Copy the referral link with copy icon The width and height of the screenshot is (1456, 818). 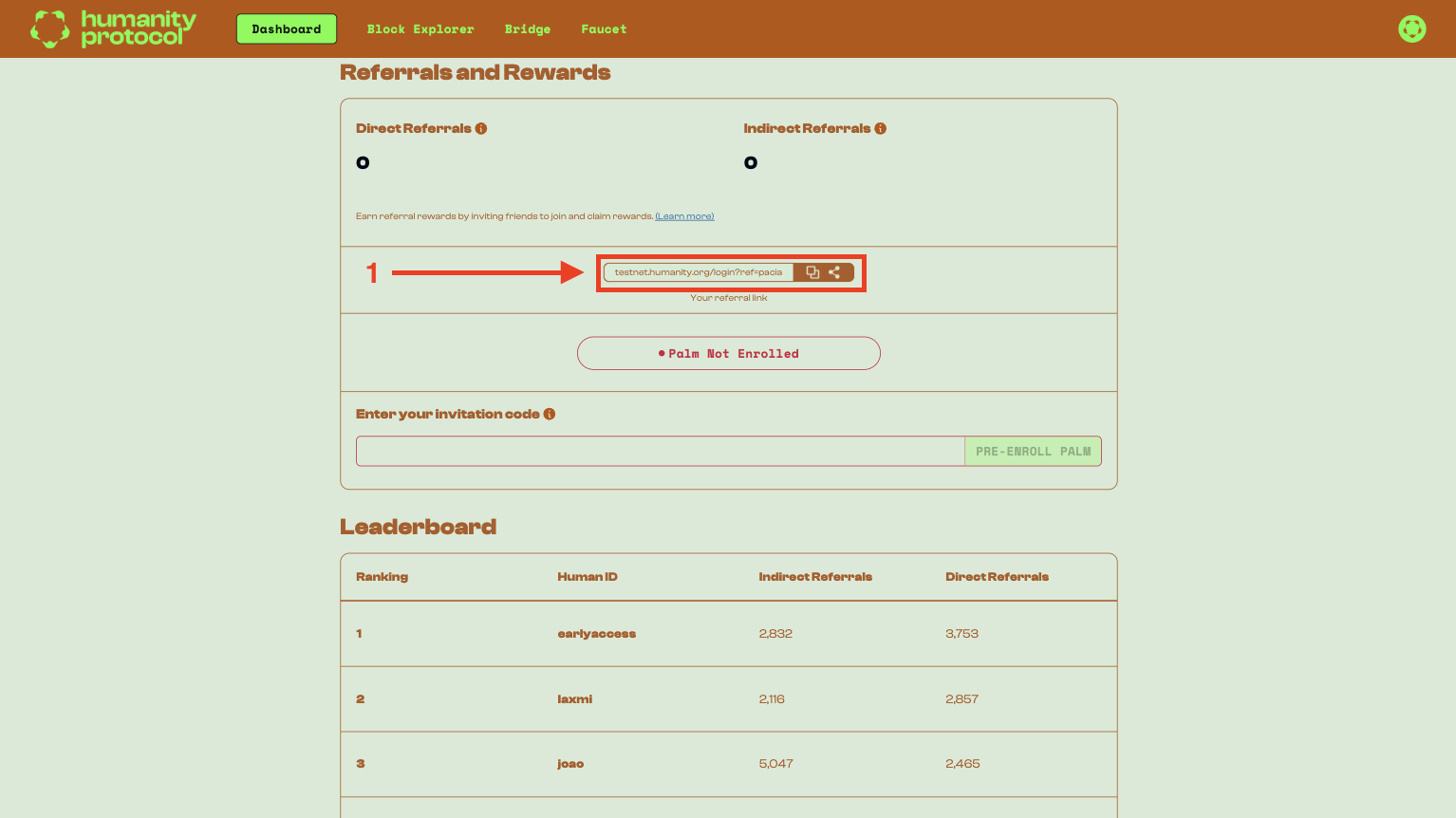(812, 272)
